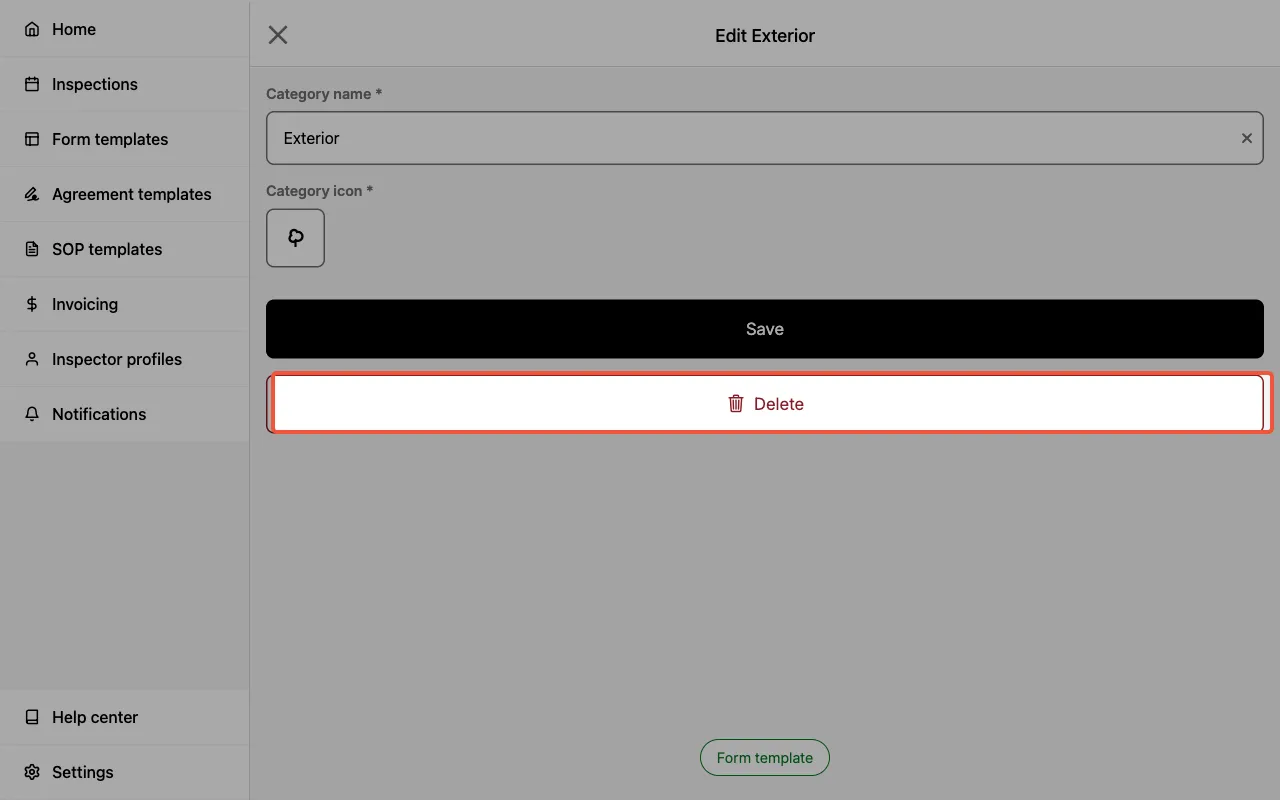The image size is (1280, 800).
Task: Click the Agreement templates signature pen icon
Action: (30, 194)
